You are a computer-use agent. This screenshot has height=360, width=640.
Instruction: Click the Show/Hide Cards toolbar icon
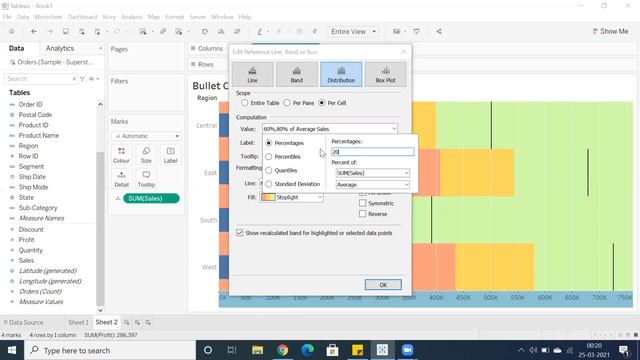[396, 31]
